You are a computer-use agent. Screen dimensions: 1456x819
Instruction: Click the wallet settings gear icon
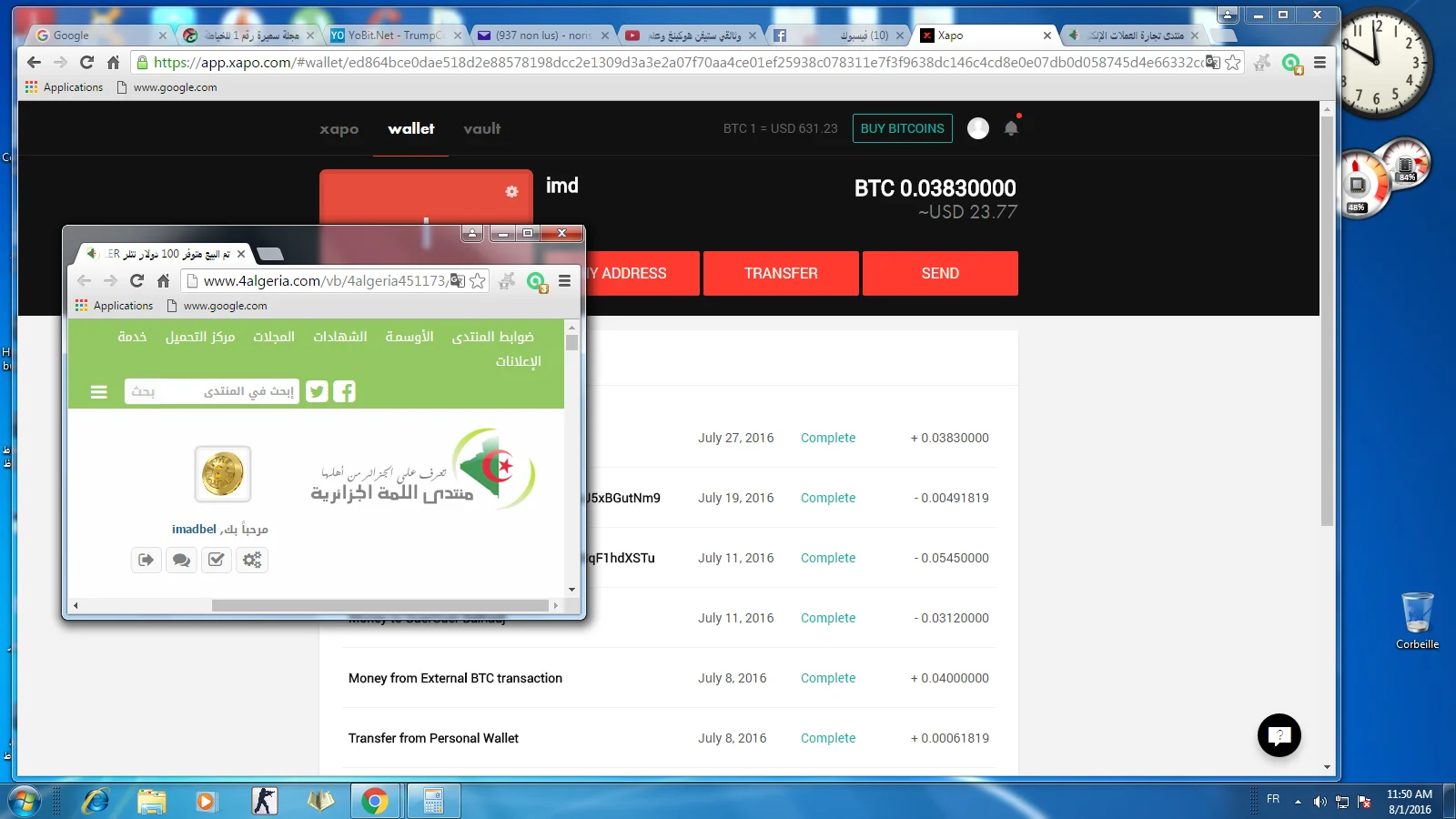coord(511,191)
